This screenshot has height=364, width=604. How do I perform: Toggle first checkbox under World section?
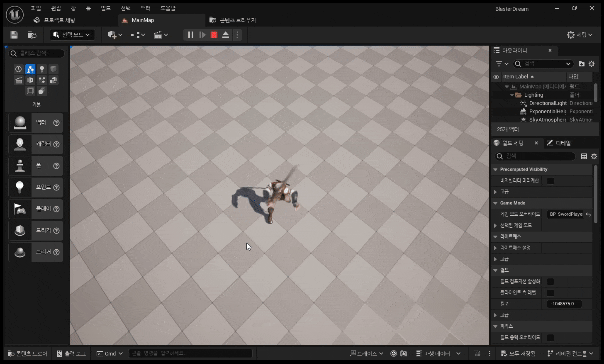point(550,282)
